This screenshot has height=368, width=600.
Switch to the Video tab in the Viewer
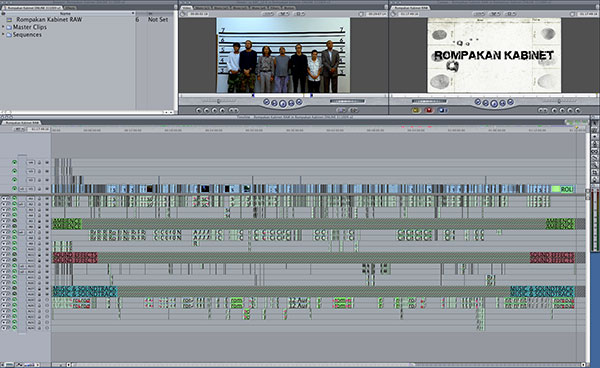pyautogui.click(x=186, y=8)
